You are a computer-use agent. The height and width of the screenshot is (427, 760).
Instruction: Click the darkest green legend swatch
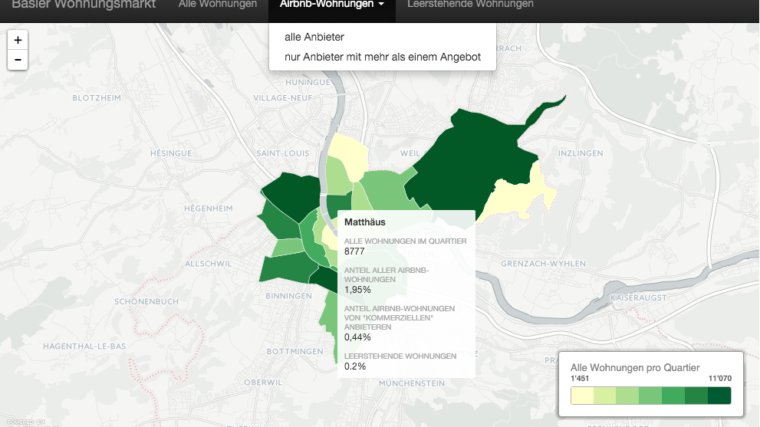[x=719, y=396]
